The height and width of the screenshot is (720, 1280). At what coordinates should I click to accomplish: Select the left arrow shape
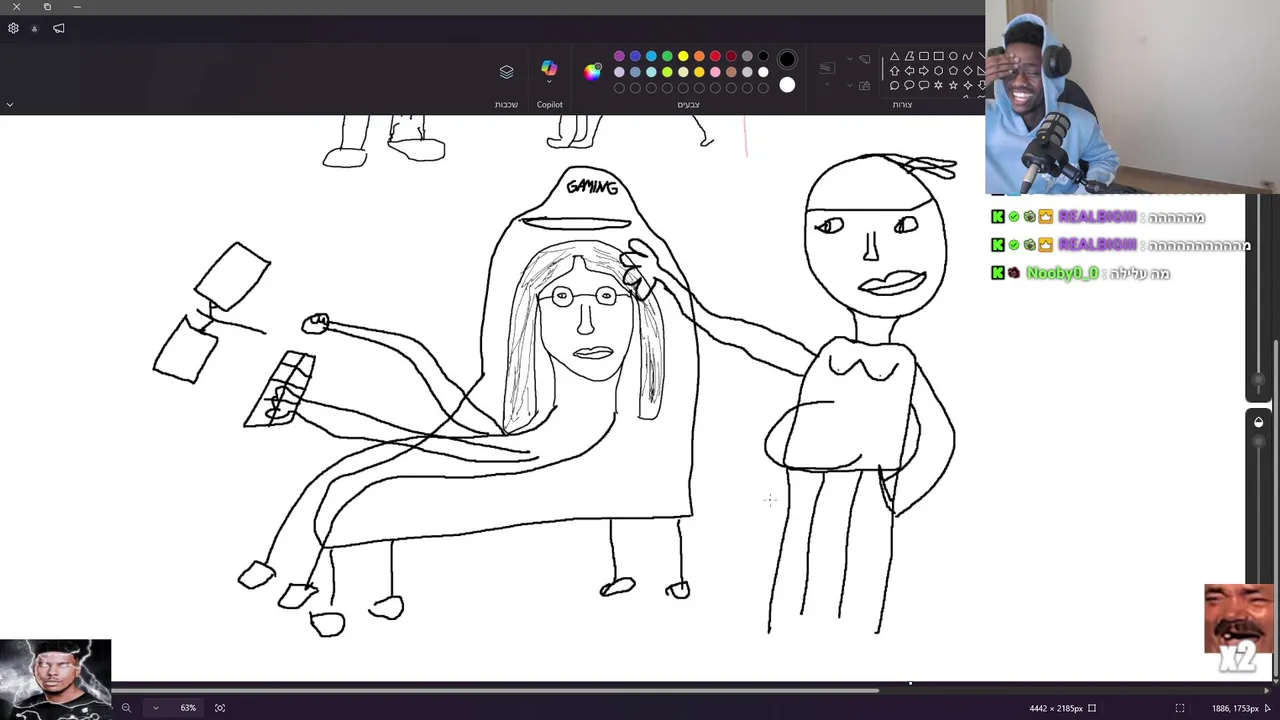[x=909, y=71]
